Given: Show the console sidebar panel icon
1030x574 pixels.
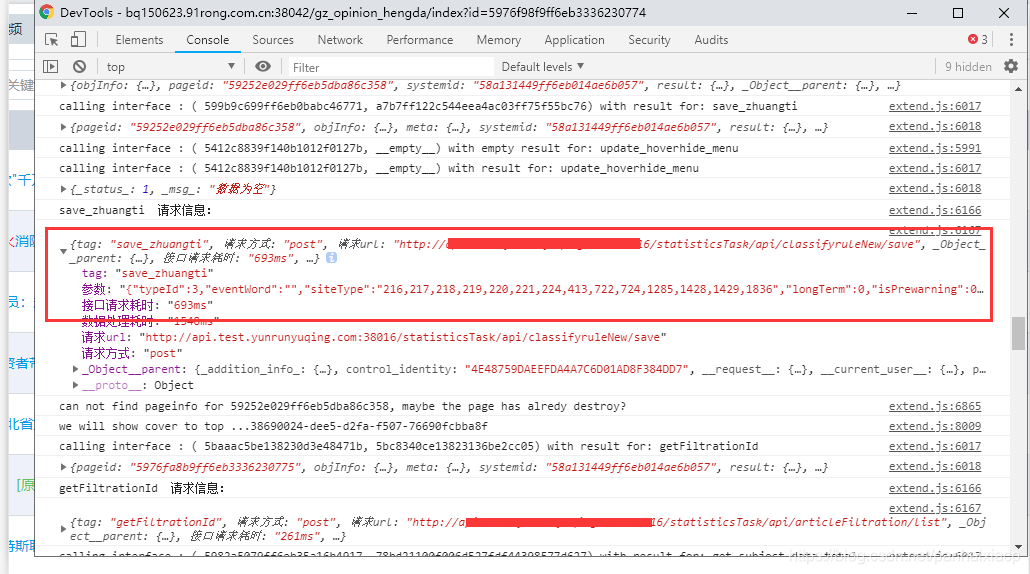Looking at the screenshot, I should click(x=51, y=66).
